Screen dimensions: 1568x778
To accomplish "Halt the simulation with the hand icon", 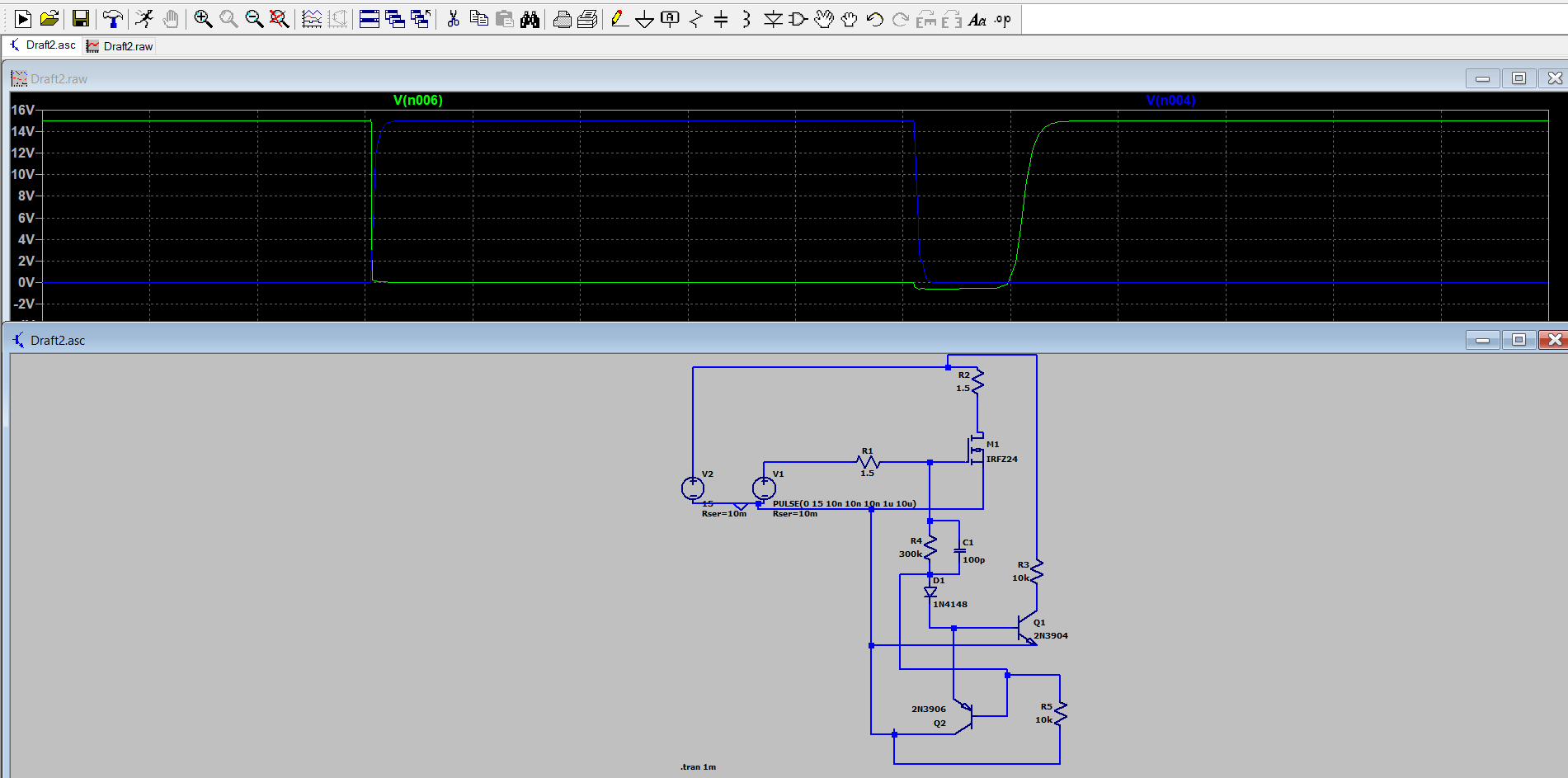I will coord(171,19).
